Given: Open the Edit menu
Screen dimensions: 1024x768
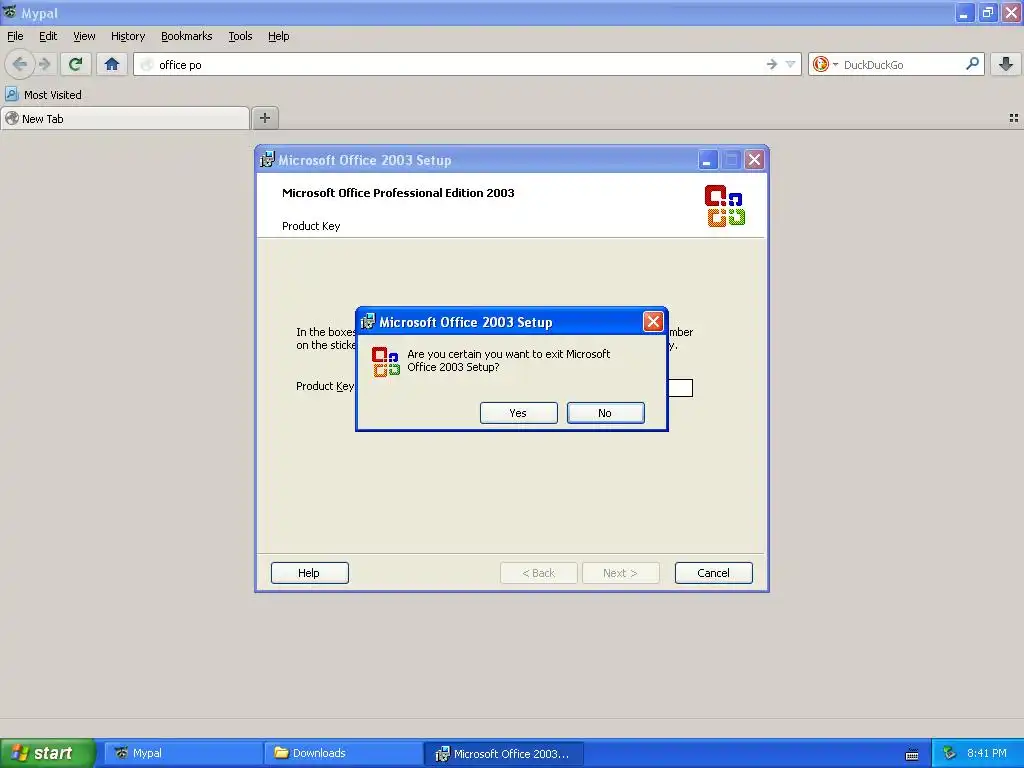Looking at the screenshot, I should click(48, 36).
